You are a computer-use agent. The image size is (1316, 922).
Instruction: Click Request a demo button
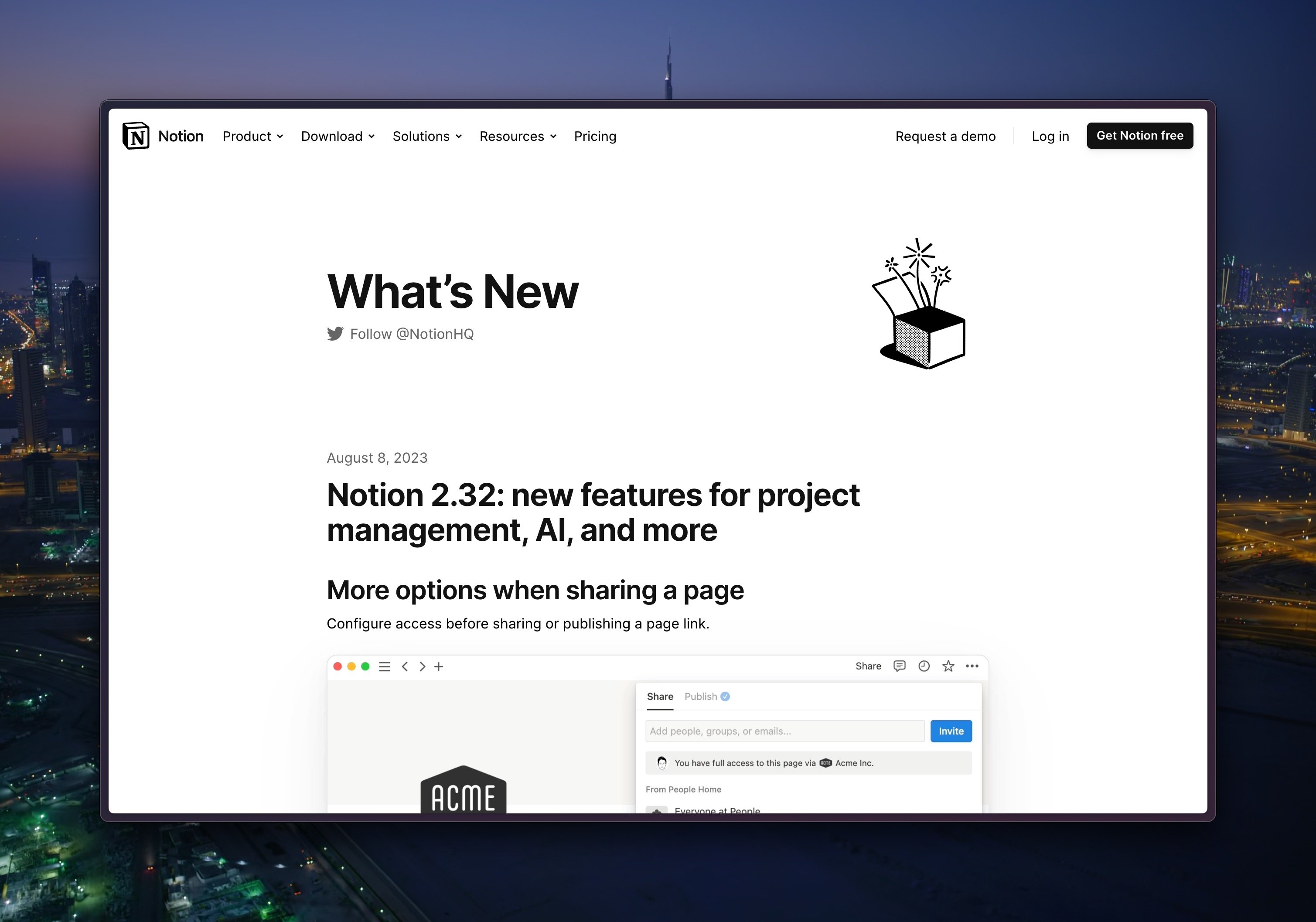click(x=944, y=135)
